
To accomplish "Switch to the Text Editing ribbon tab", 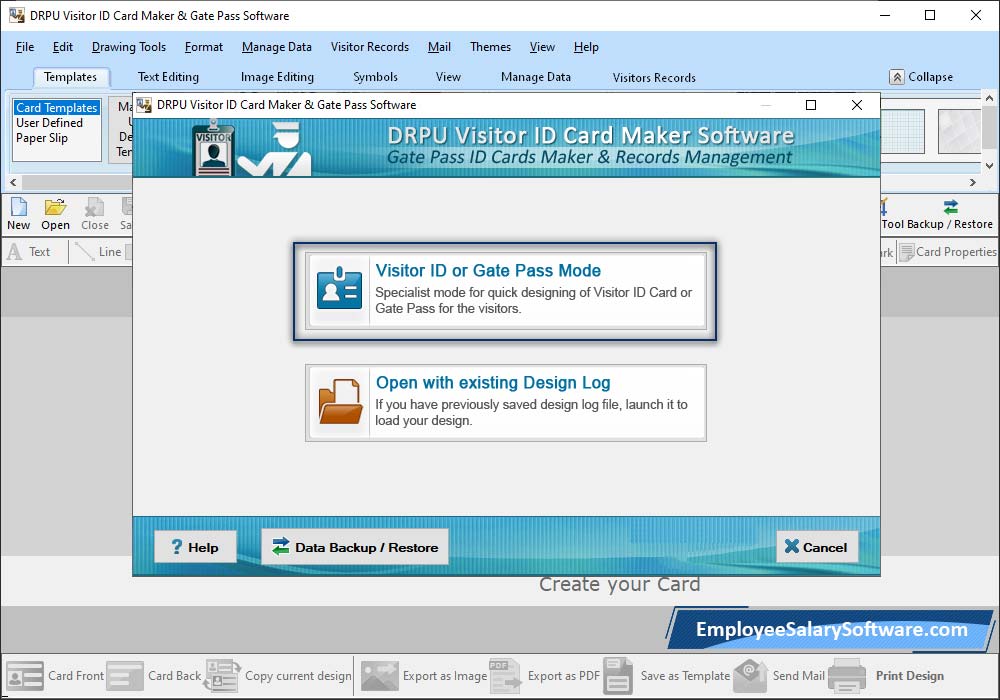I will coord(168,77).
